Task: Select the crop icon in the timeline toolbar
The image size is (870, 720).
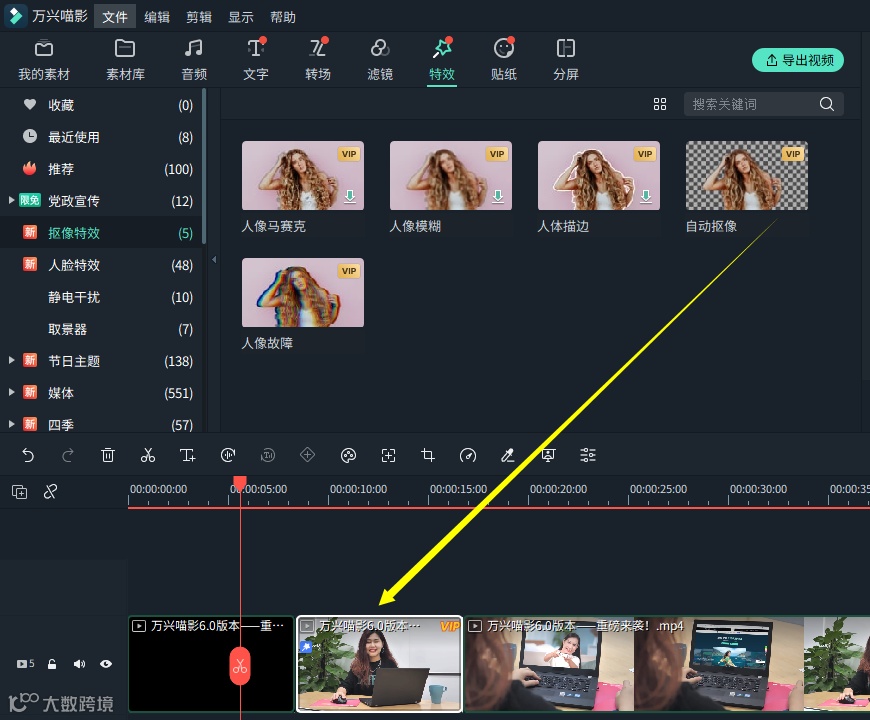Action: coord(427,455)
